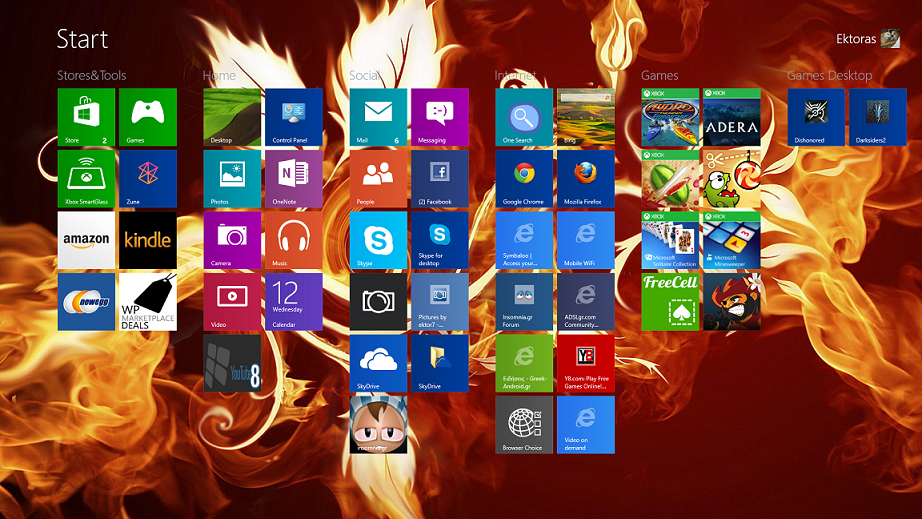Launch the light blue Skype tile
922x519 pixels.
pyautogui.click(x=378, y=240)
